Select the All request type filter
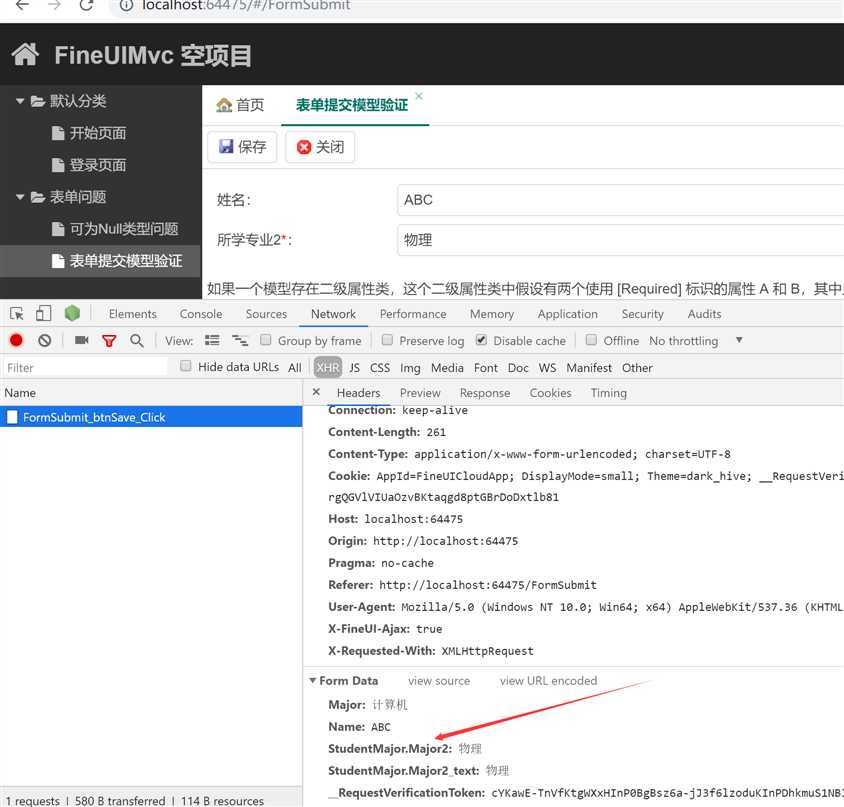The height and width of the screenshot is (807, 844). (x=294, y=368)
